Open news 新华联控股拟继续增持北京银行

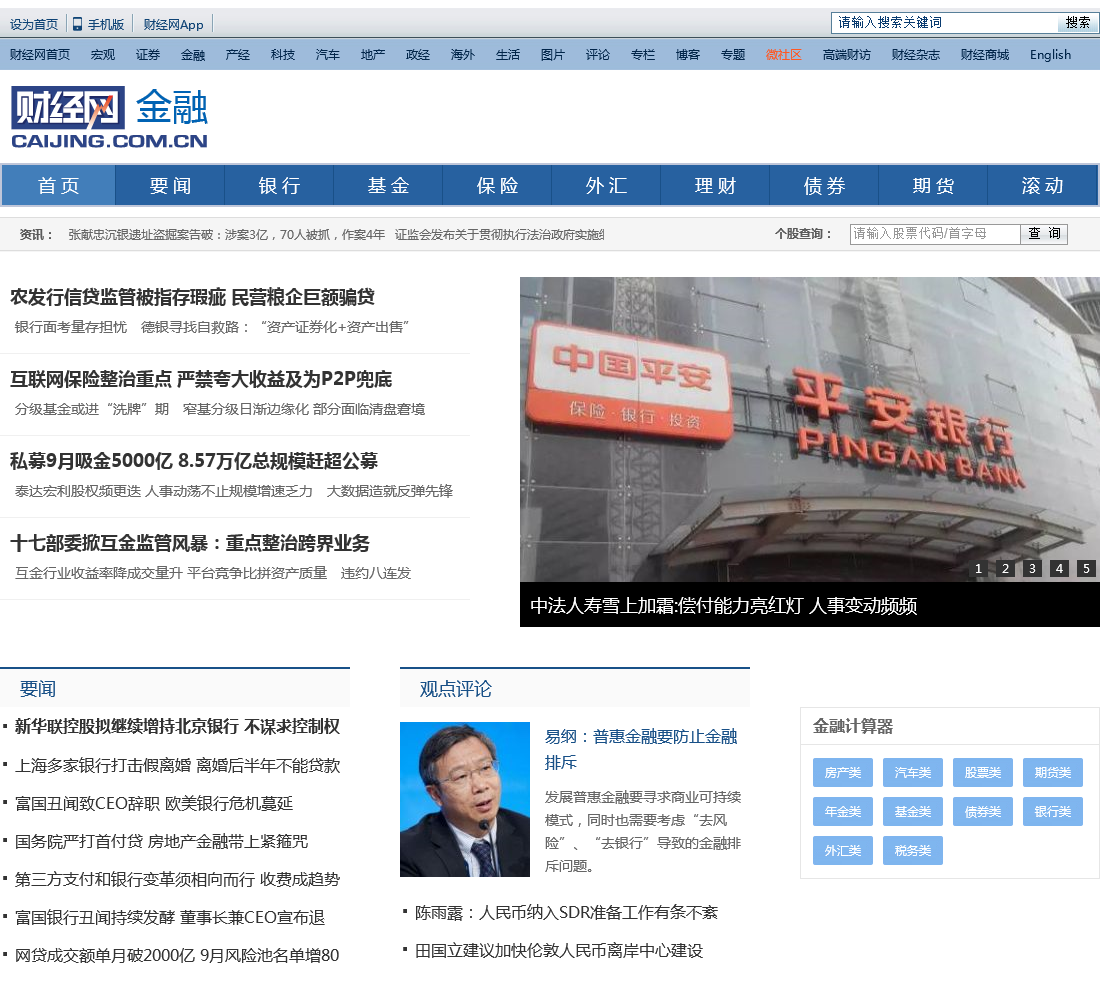tap(177, 727)
